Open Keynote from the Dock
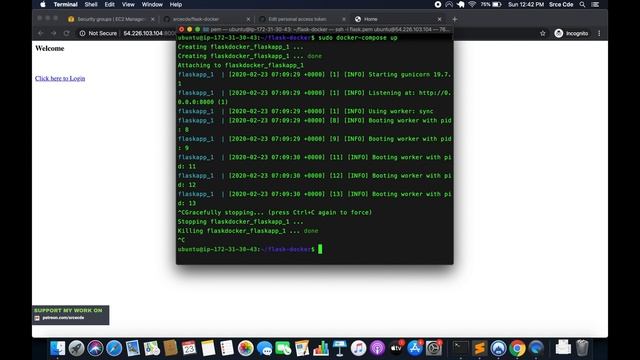640x360 pixels. point(340,348)
